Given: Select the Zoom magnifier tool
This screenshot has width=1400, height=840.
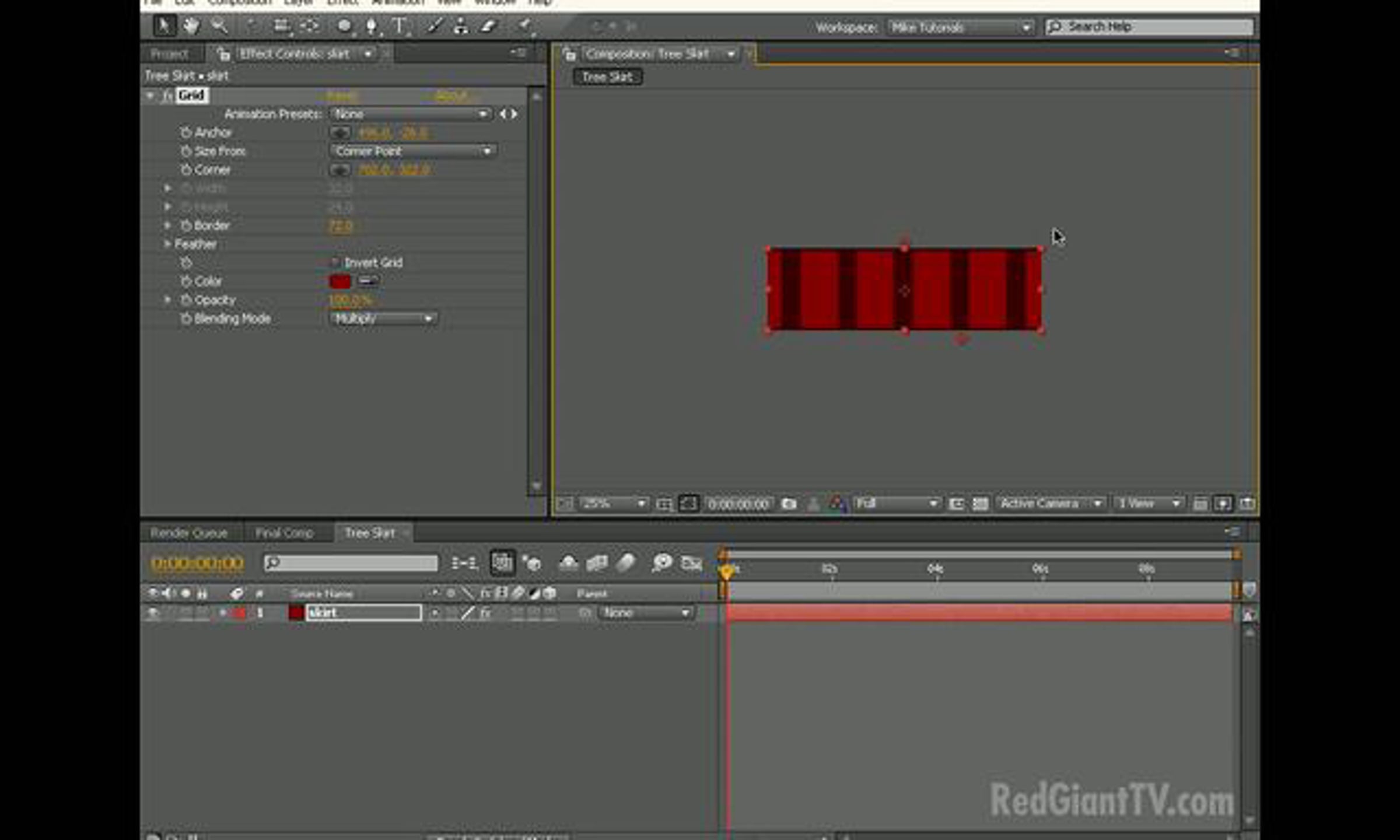Looking at the screenshot, I should (219, 26).
